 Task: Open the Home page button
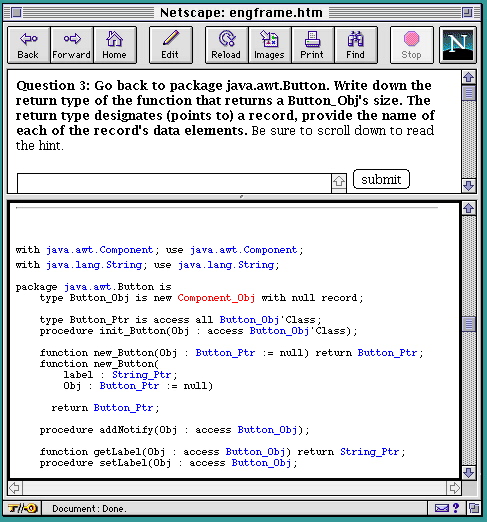115,45
